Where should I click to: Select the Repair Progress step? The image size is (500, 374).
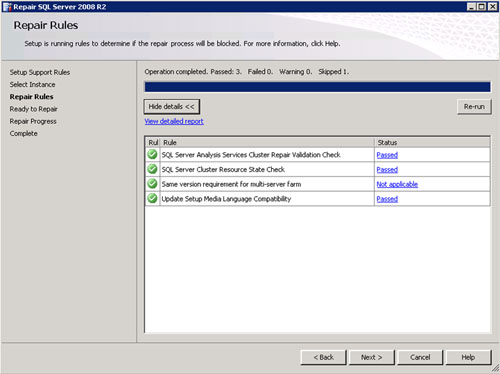click(33, 121)
